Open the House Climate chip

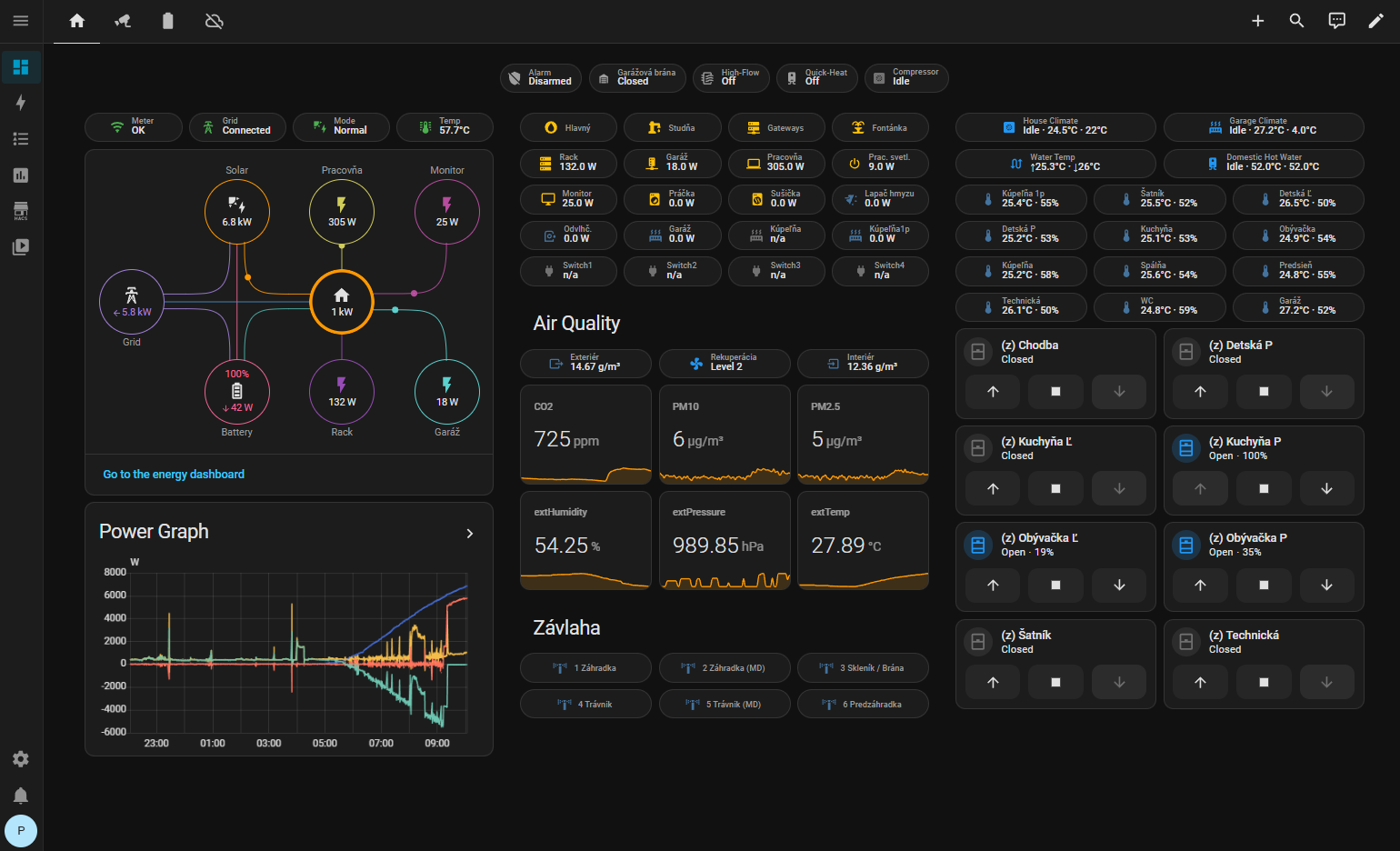click(1055, 127)
